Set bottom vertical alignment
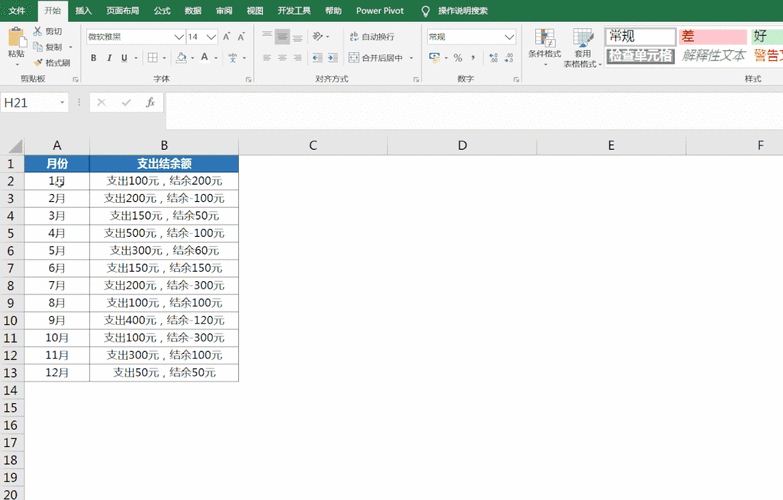Image resolution: width=783 pixels, height=500 pixels. 298,36
